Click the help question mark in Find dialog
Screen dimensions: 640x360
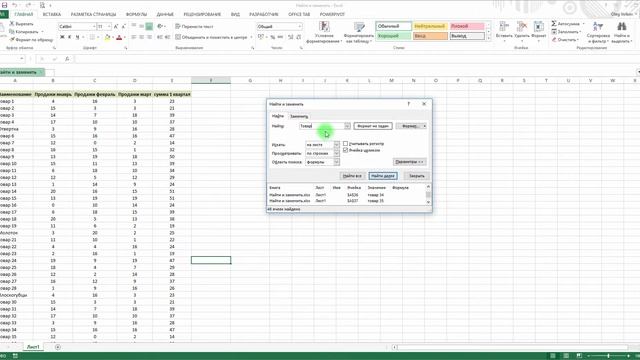click(x=409, y=104)
